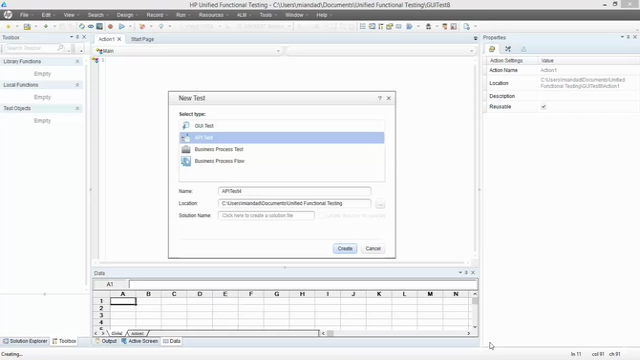Click the lightbulb toolbar icon

point(161,27)
